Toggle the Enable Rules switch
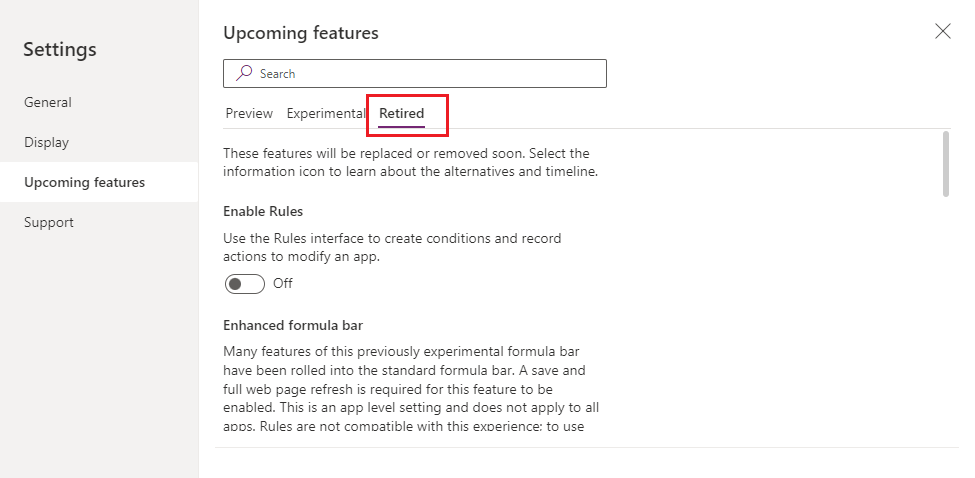This screenshot has height=478, width=975. point(245,284)
